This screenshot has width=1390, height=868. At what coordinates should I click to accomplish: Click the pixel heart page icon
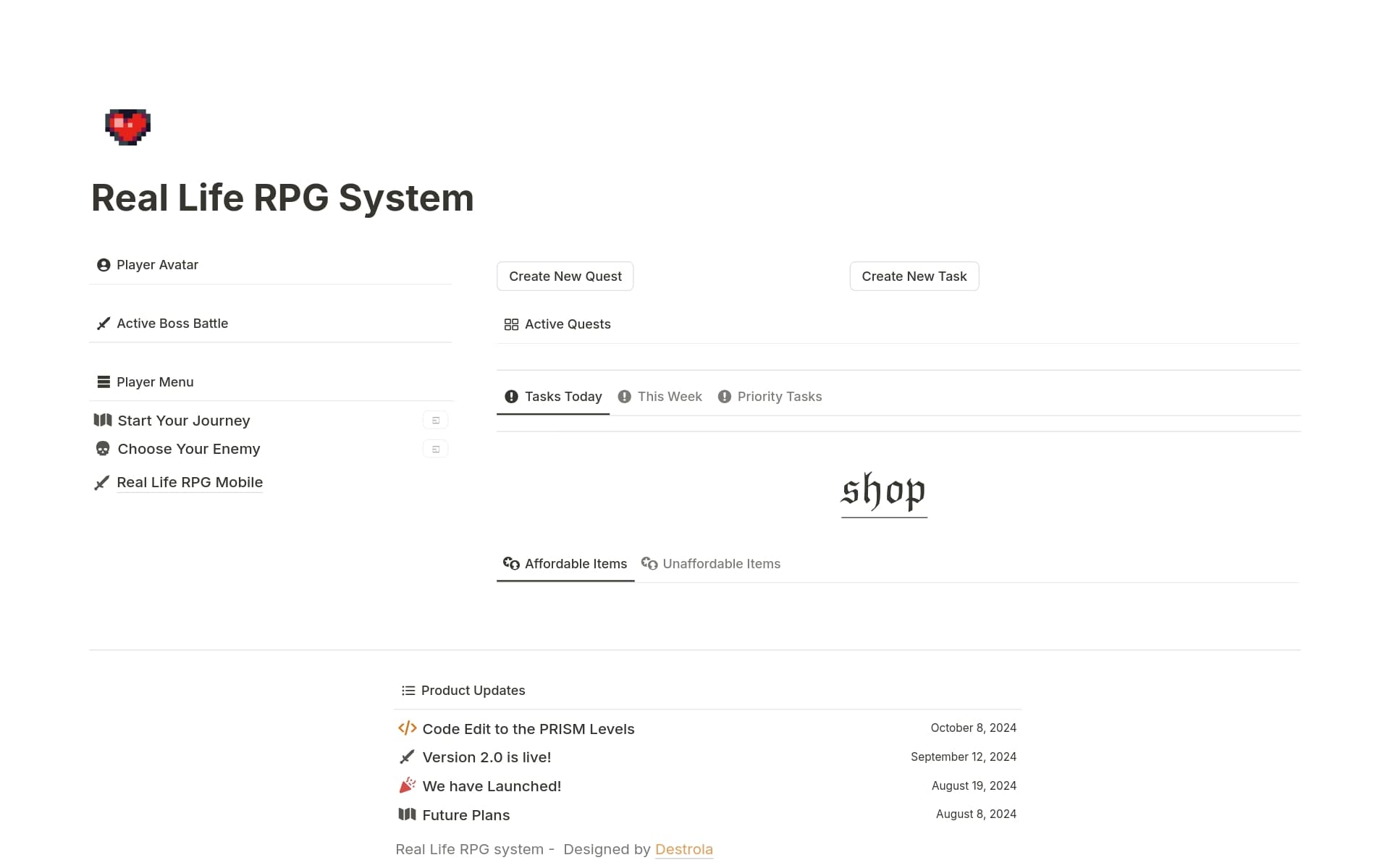tap(127, 127)
